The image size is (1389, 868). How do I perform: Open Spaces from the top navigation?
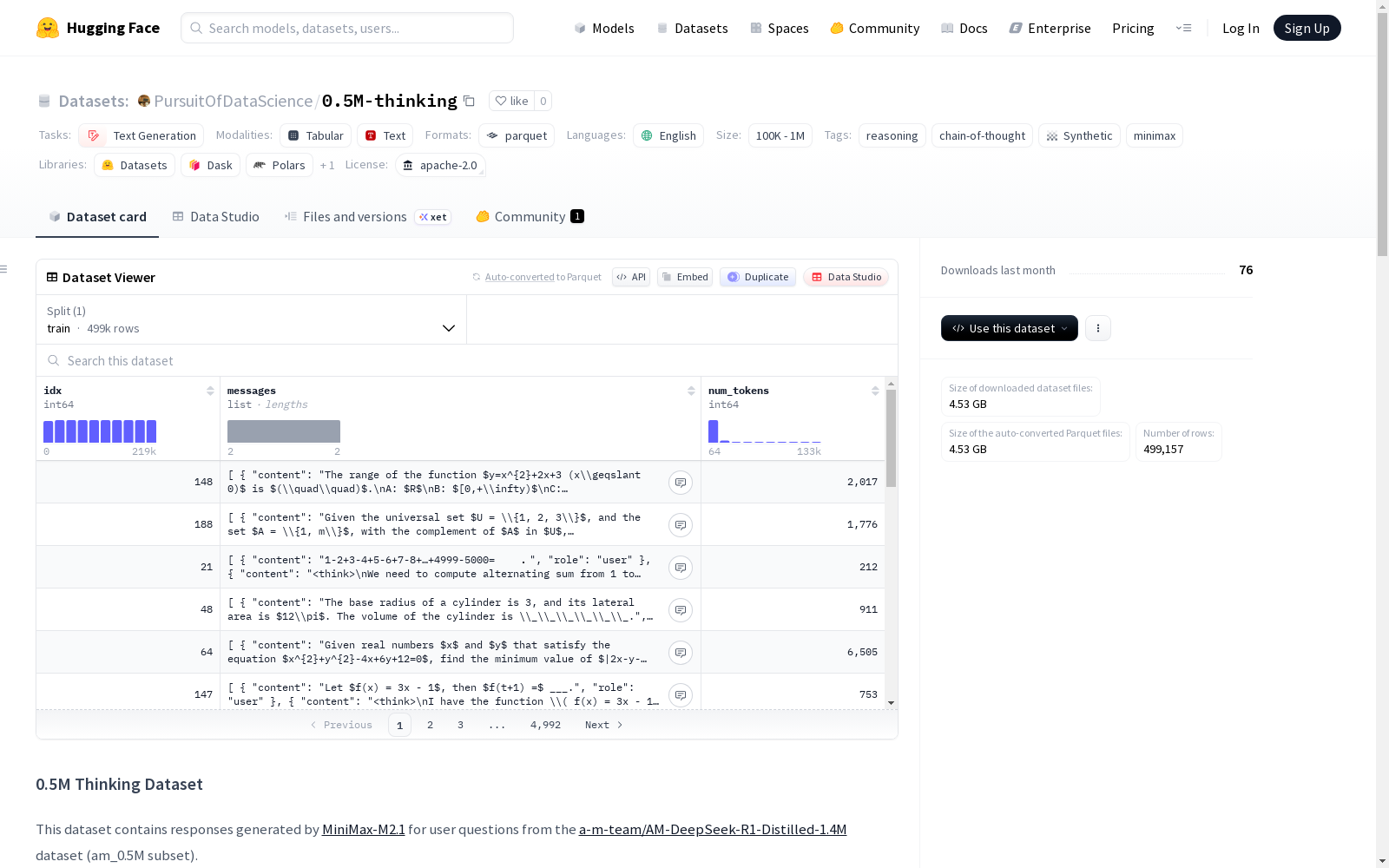click(780, 28)
